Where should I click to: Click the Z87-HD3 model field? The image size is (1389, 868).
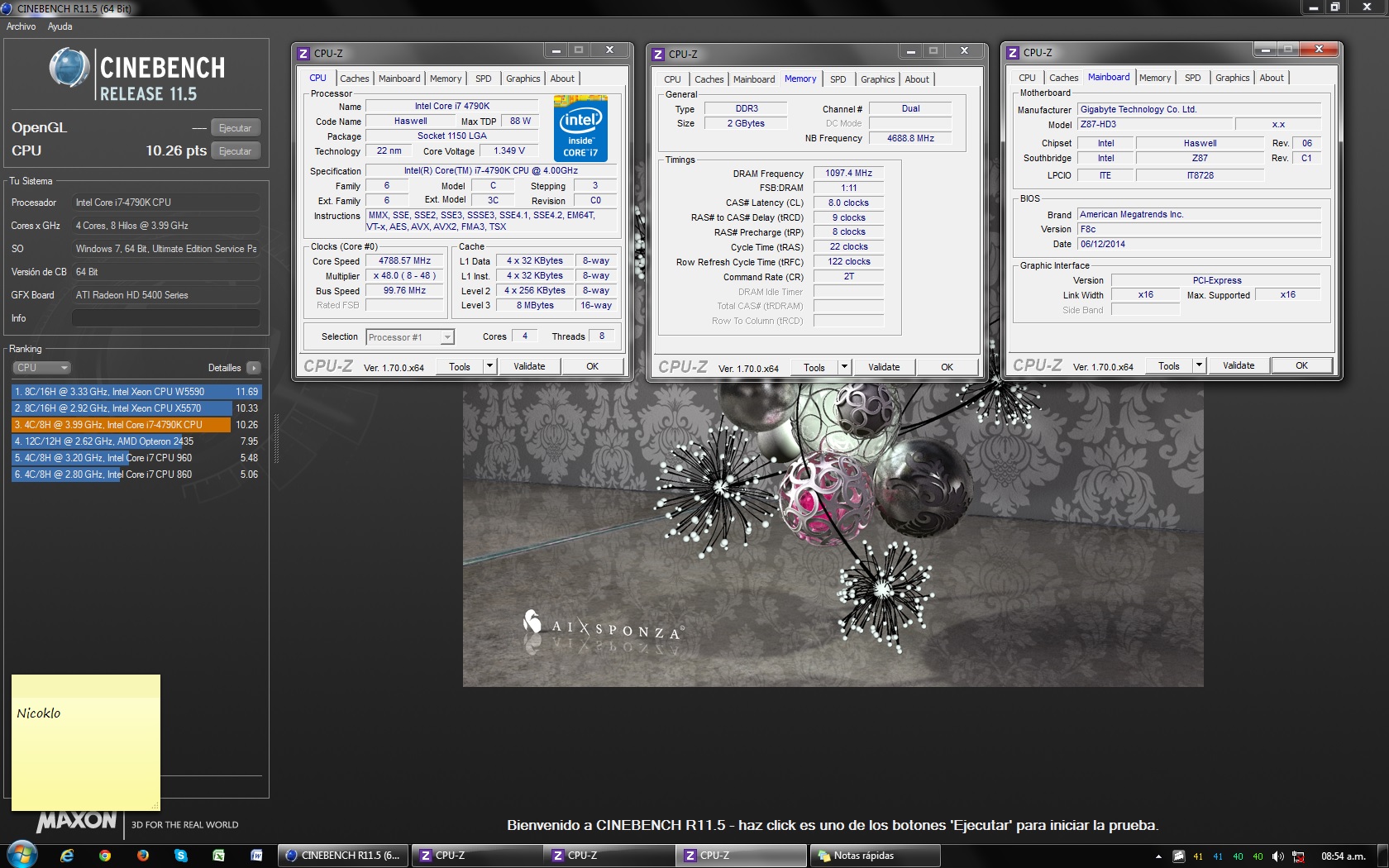pos(1155,124)
